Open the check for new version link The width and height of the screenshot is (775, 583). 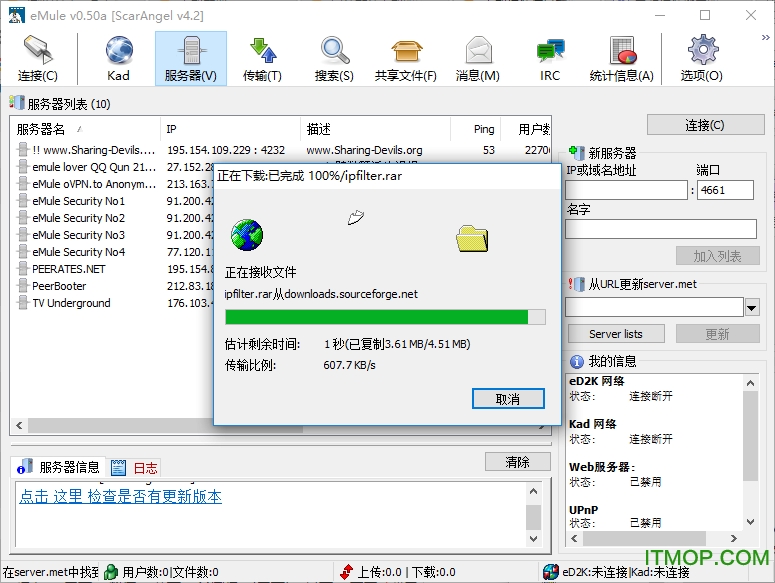pos(121,496)
